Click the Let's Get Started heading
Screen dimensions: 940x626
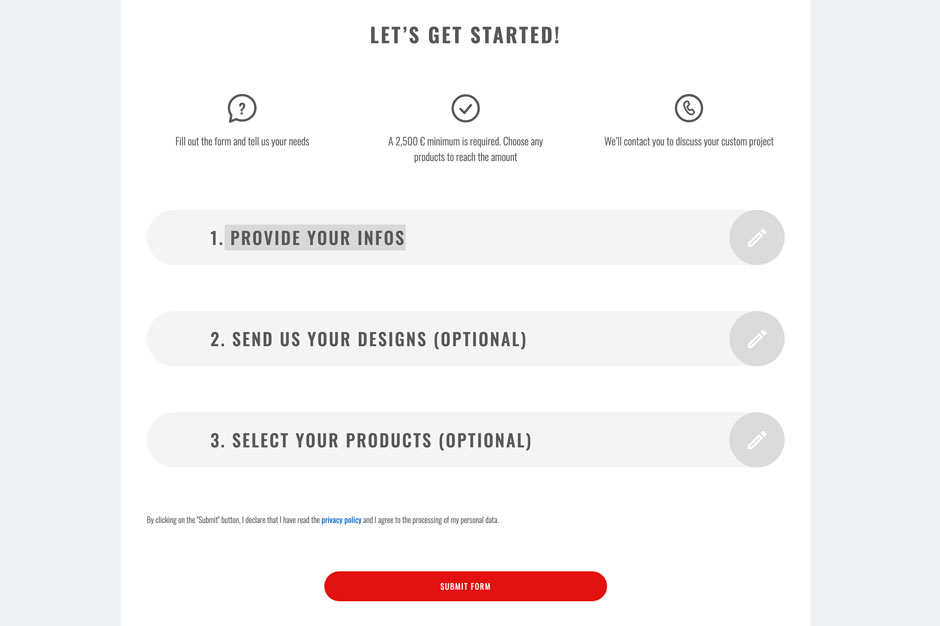[465, 33]
